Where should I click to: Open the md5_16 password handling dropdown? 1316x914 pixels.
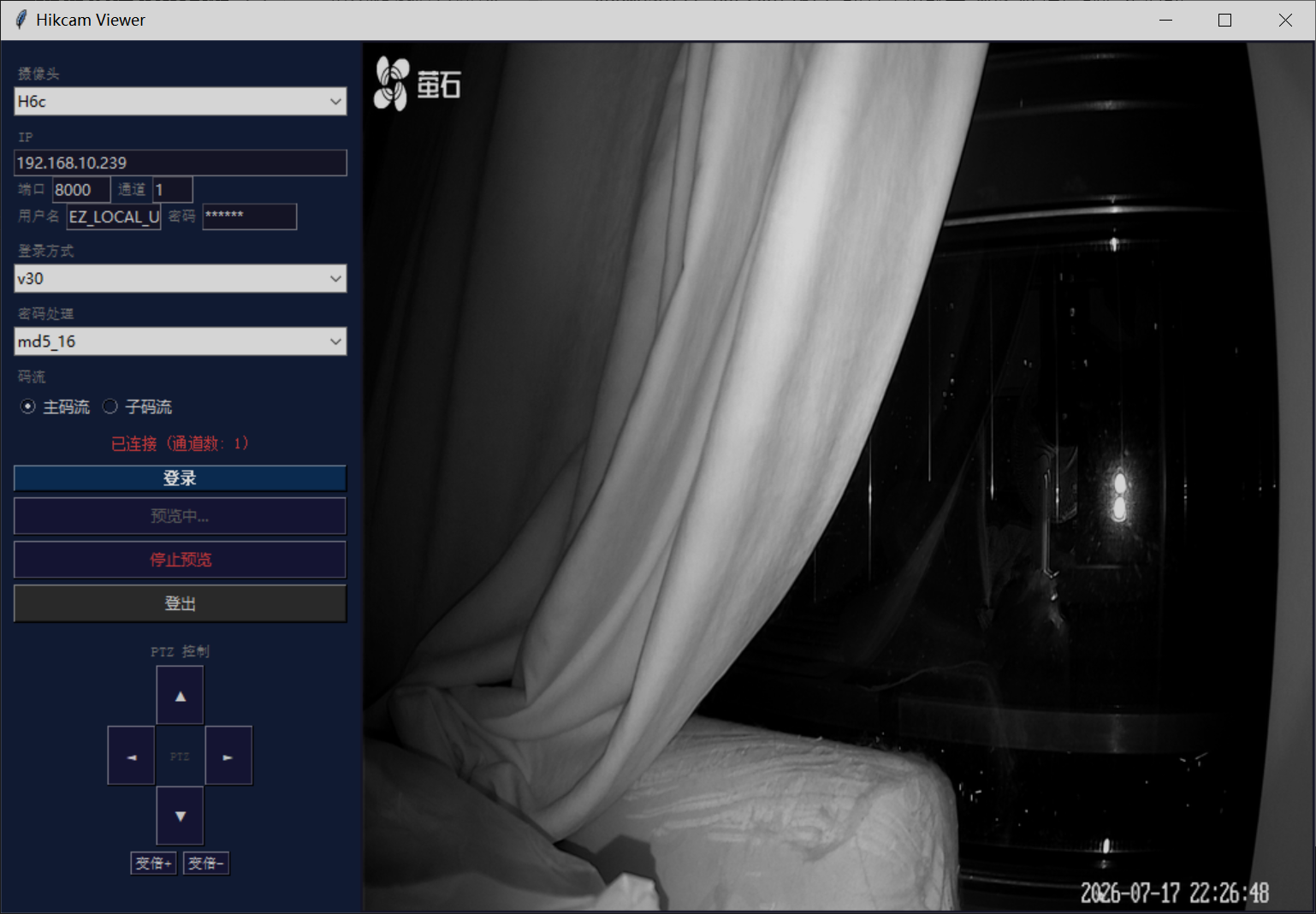tap(181, 341)
